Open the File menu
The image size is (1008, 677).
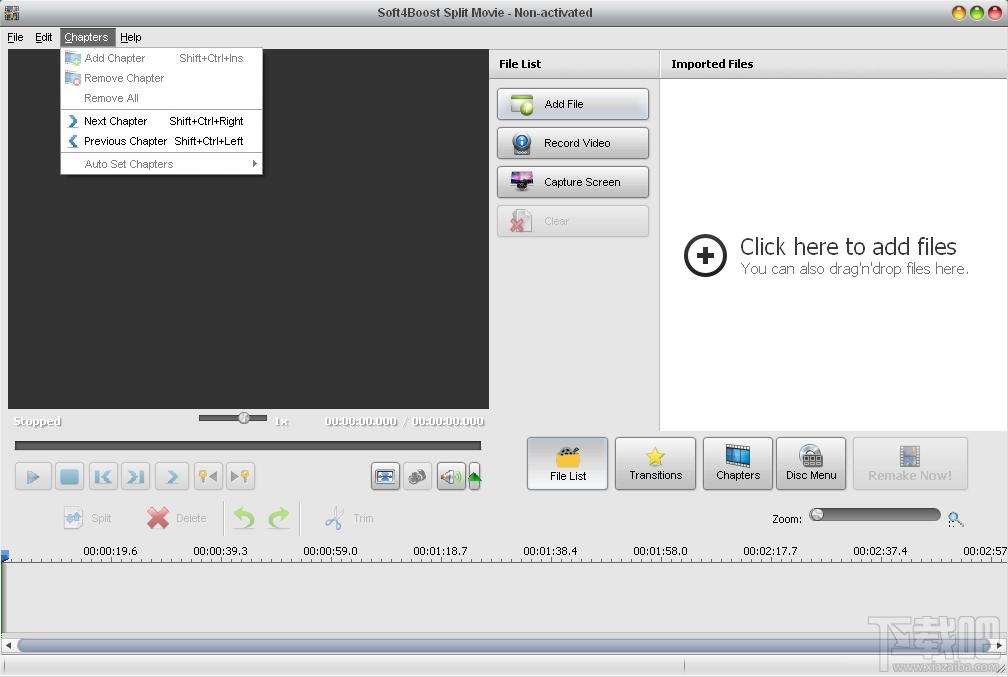point(15,37)
